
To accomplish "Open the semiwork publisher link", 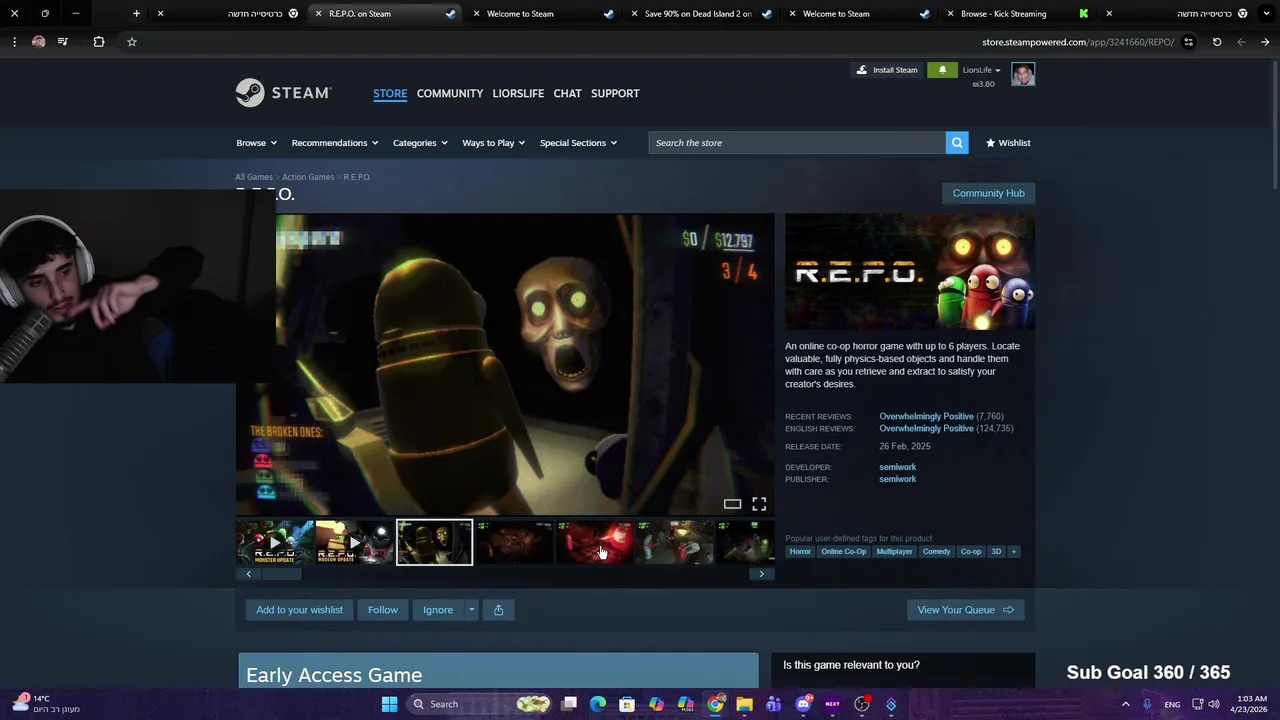I will [897, 479].
